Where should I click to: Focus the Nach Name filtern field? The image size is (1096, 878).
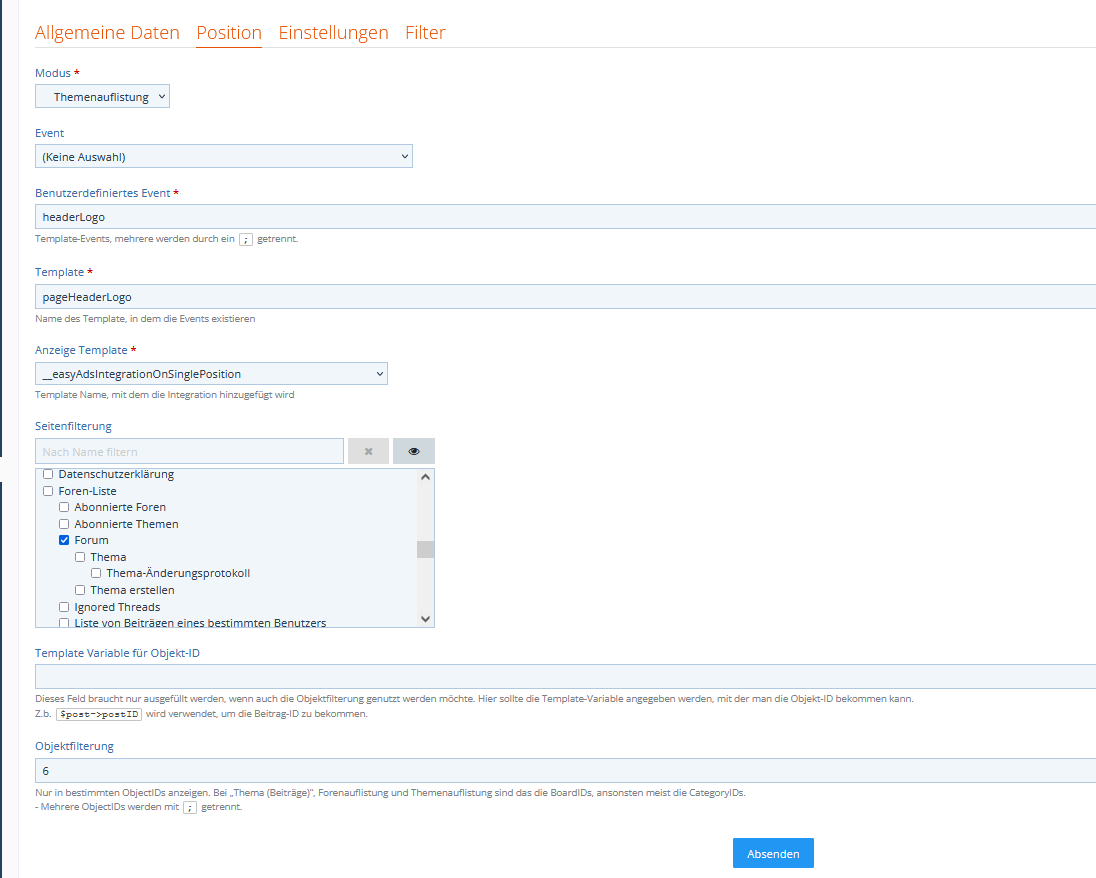click(x=189, y=451)
